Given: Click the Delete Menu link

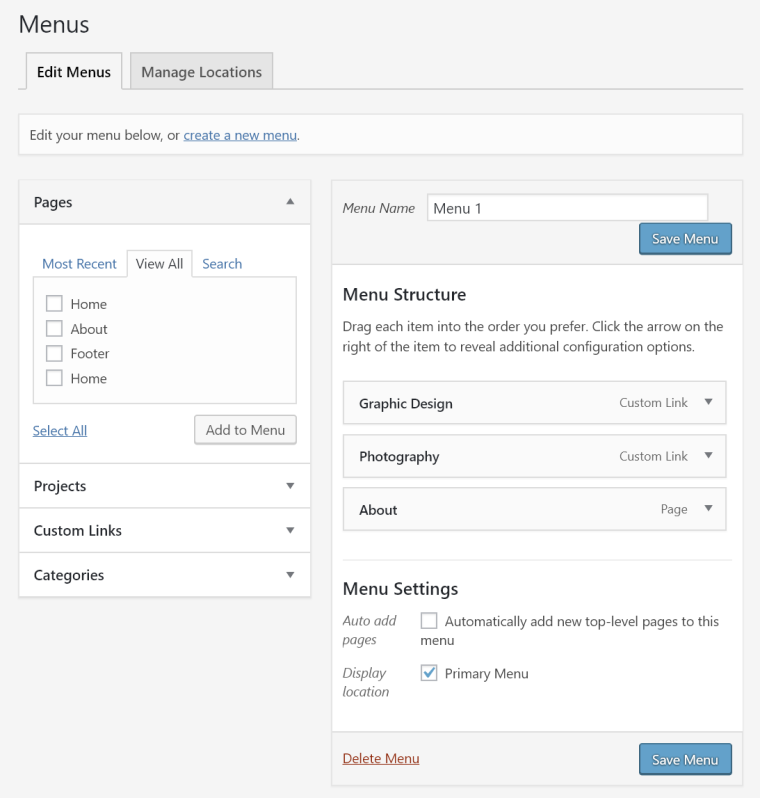Looking at the screenshot, I should 381,759.
